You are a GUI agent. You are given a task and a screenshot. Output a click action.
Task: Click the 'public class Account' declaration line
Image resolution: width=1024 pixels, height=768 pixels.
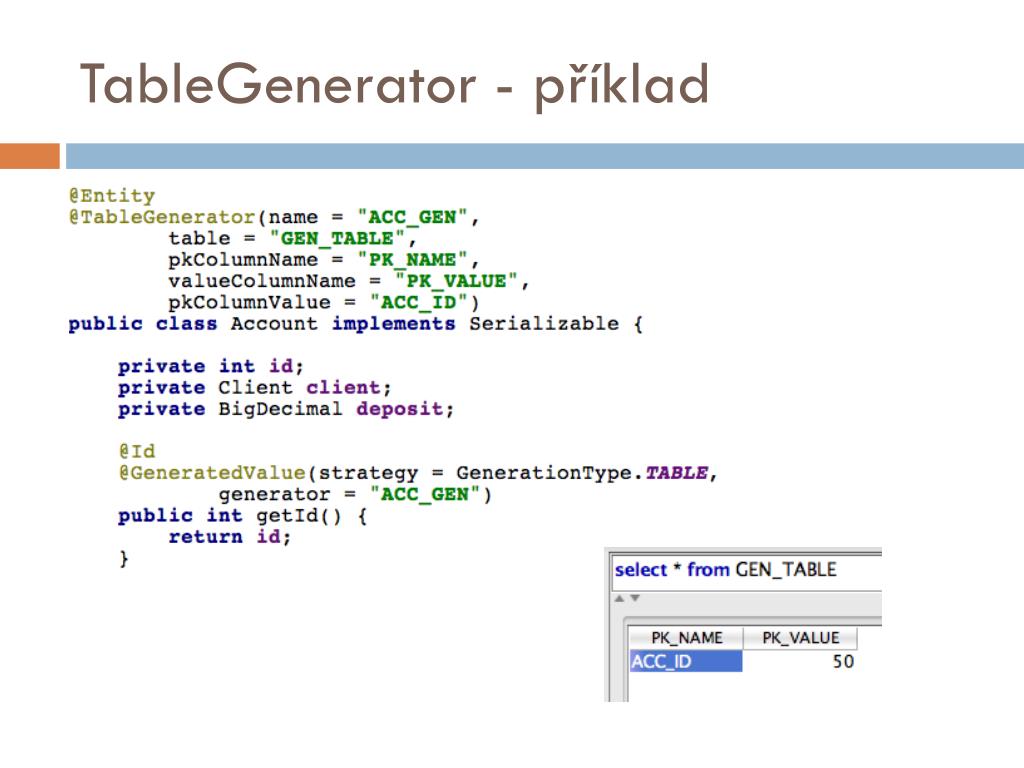pyautogui.click(x=356, y=324)
